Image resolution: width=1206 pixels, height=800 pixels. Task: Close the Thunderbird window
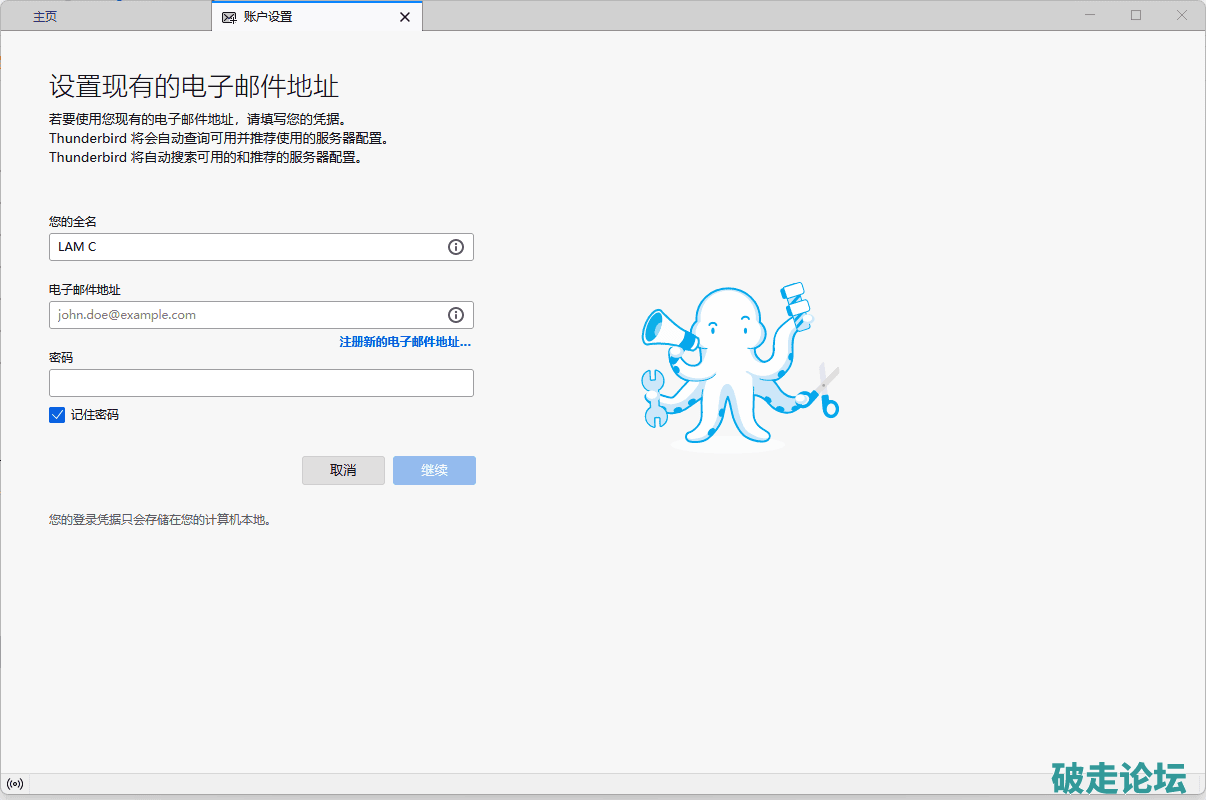point(1182,15)
